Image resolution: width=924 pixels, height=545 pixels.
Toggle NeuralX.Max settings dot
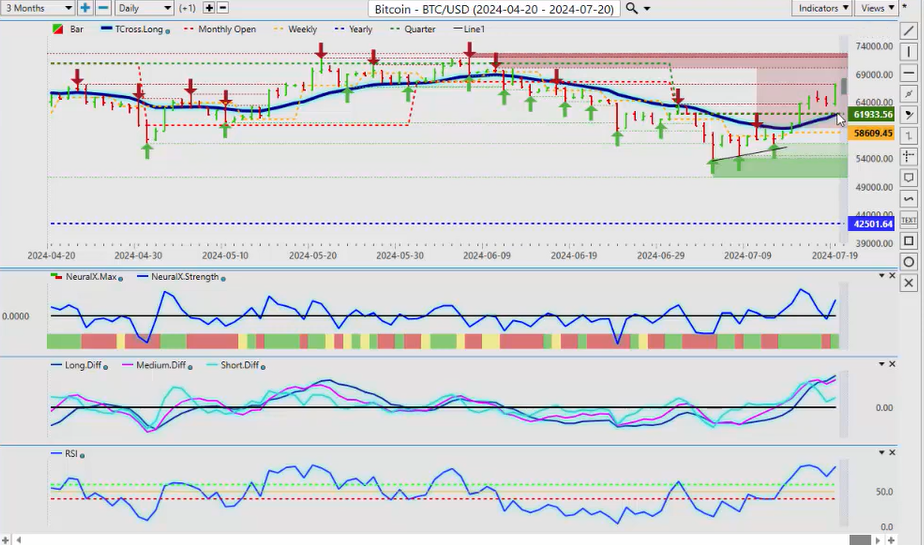(x=121, y=278)
